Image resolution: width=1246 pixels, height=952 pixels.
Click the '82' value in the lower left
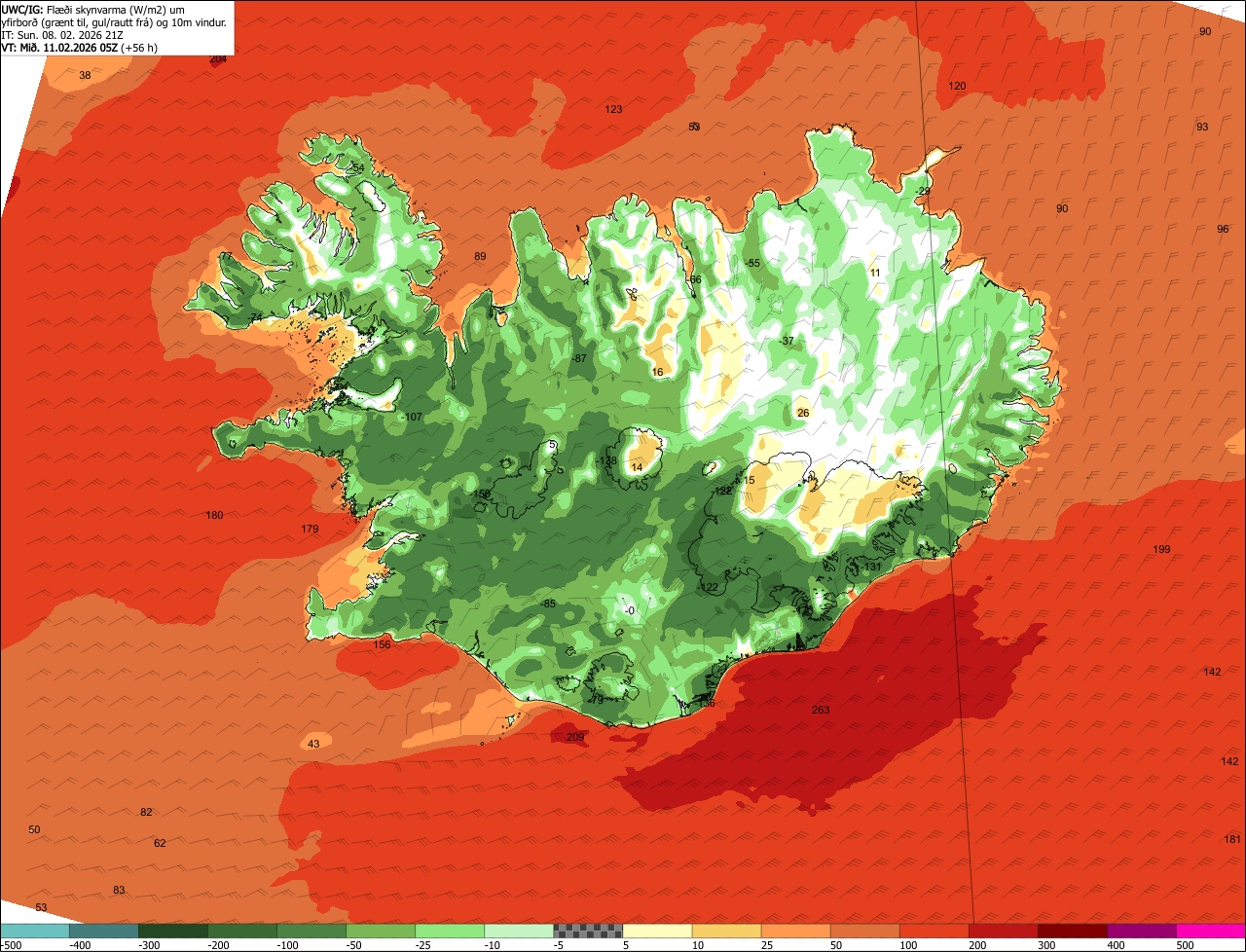coord(146,812)
